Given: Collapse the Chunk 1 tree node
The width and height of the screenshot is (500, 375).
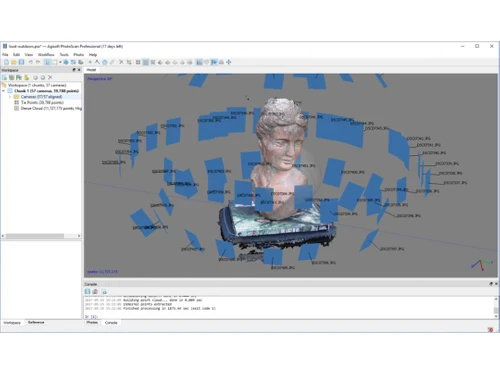Looking at the screenshot, I should pyautogui.click(x=4, y=91).
